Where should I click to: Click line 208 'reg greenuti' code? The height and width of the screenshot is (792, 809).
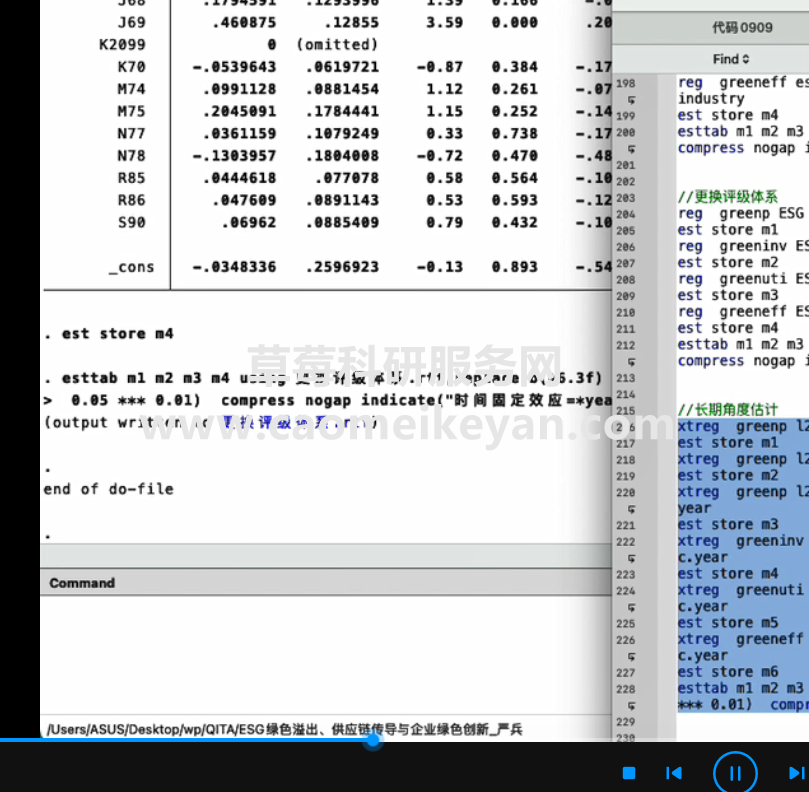coord(743,279)
